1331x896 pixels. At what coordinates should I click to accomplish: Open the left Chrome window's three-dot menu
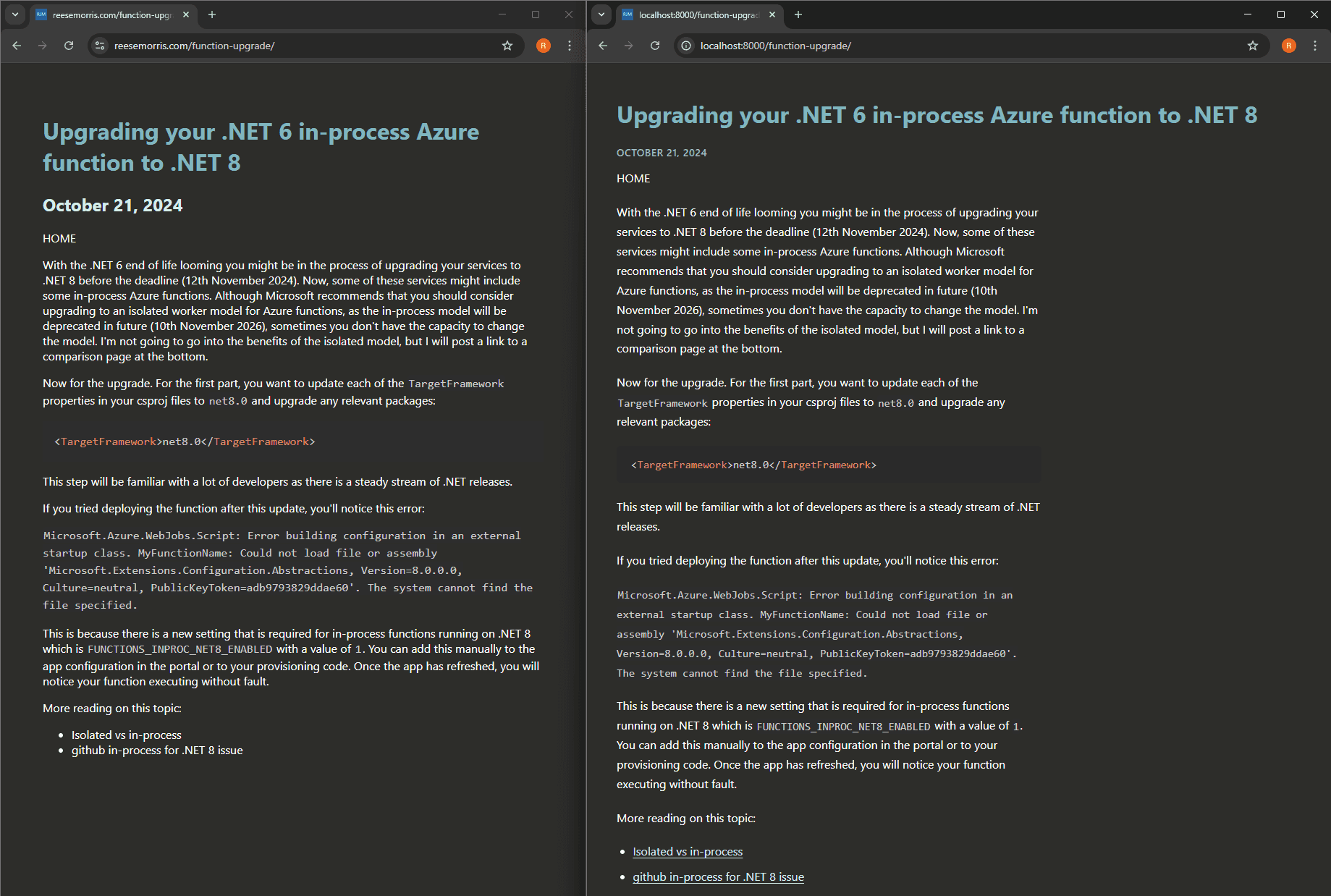(570, 46)
